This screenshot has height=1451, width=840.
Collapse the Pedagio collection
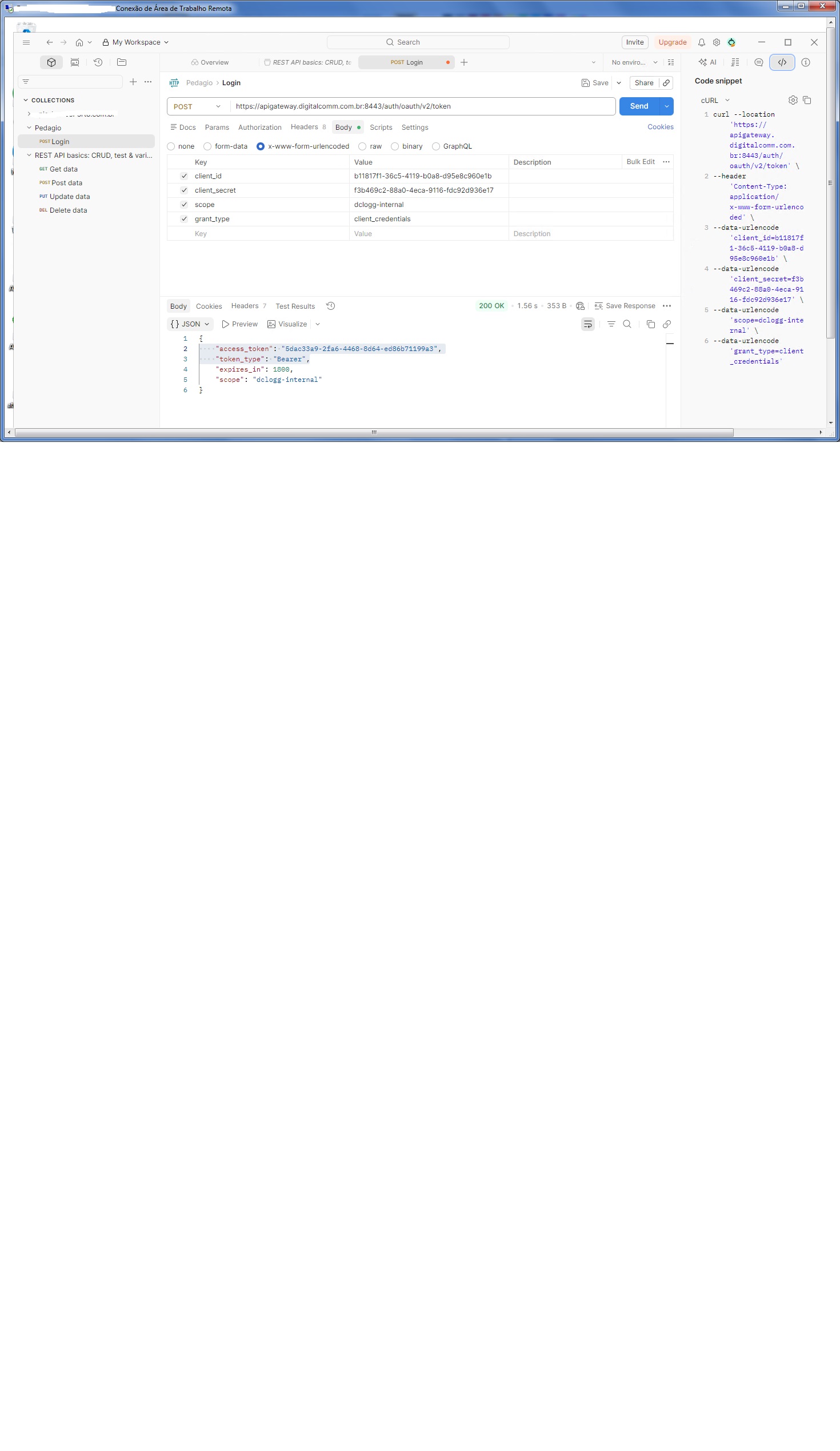(29, 128)
